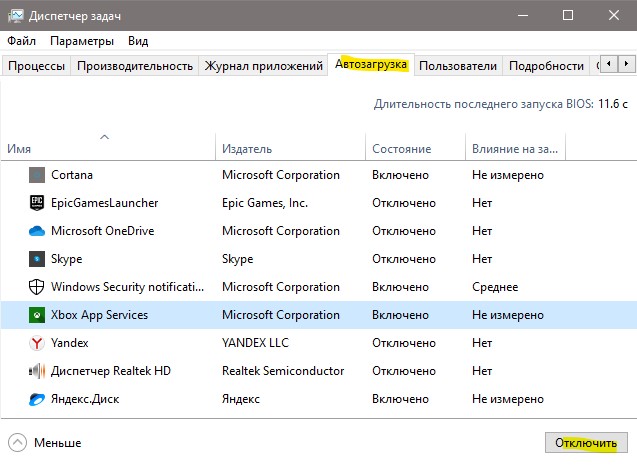637x466 pixels.
Task: Click the Realtek HD speaker icon
Action: [37, 371]
